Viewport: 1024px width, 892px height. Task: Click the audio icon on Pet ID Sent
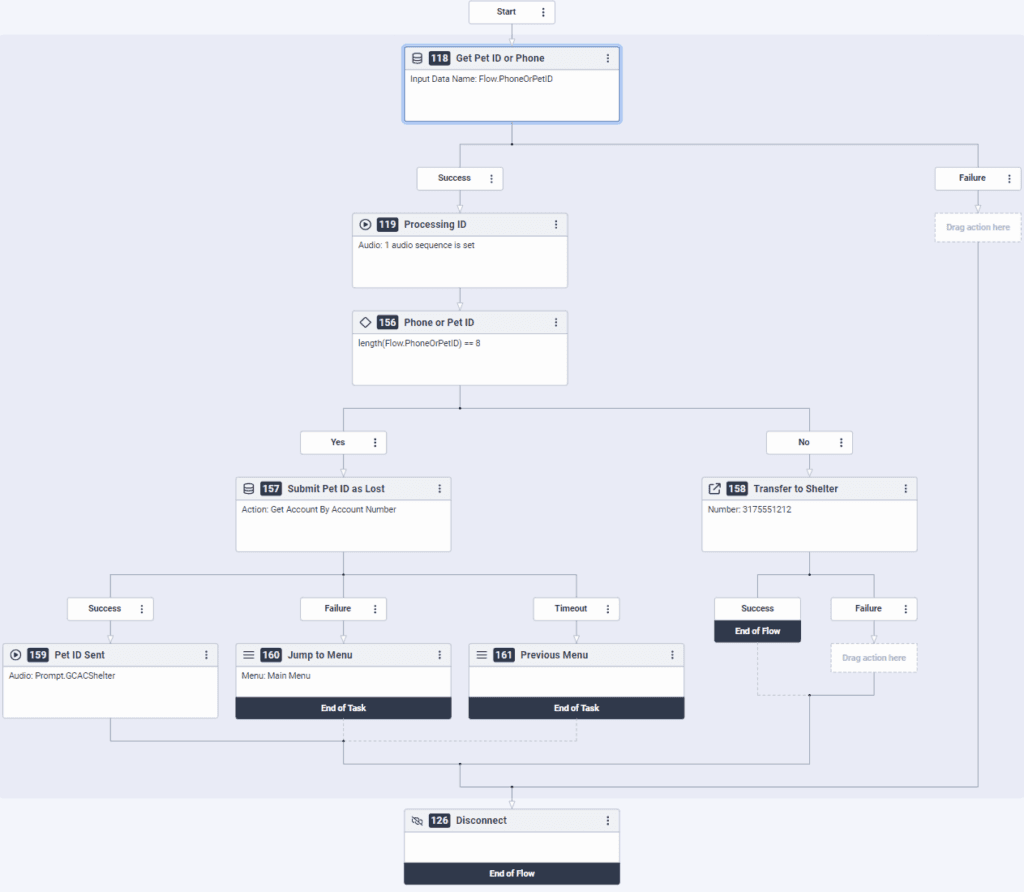(15, 654)
